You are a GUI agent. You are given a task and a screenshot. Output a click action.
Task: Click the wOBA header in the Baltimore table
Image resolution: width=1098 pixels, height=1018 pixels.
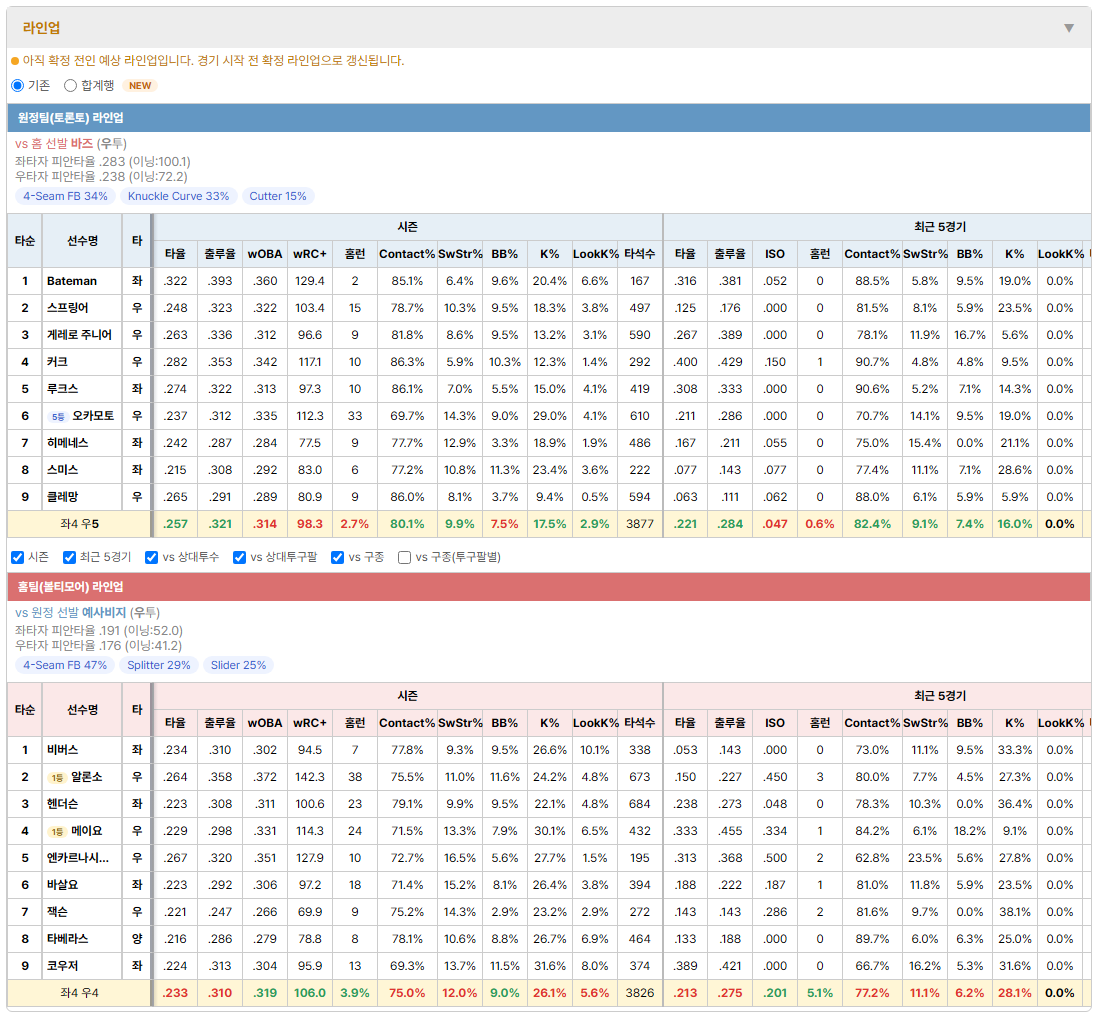(x=265, y=723)
